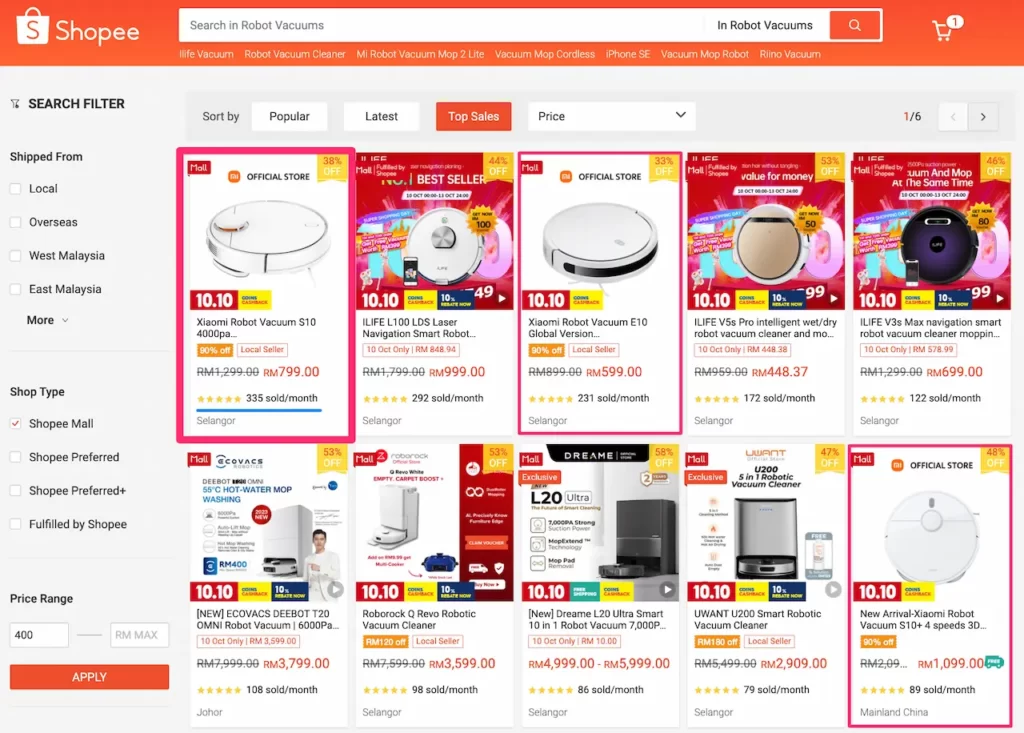The image size is (1024, 733).
Task: Expand More shipped-from locations
Action: (47, 320)
